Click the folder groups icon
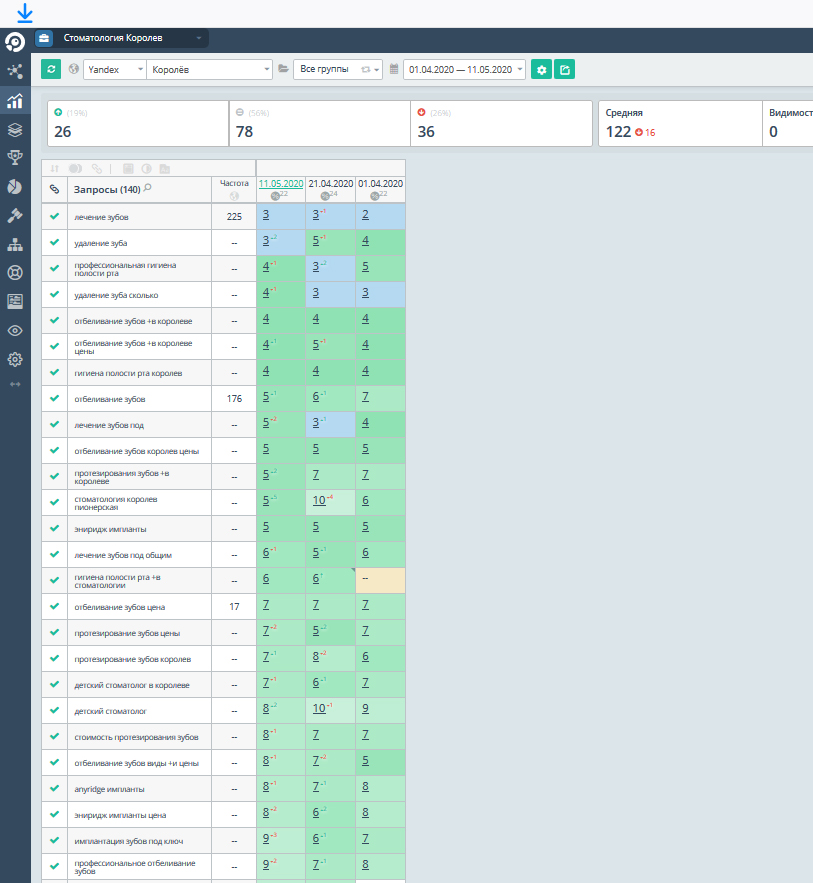This screenshot has height=883, width=813. [x=283, y=69]
